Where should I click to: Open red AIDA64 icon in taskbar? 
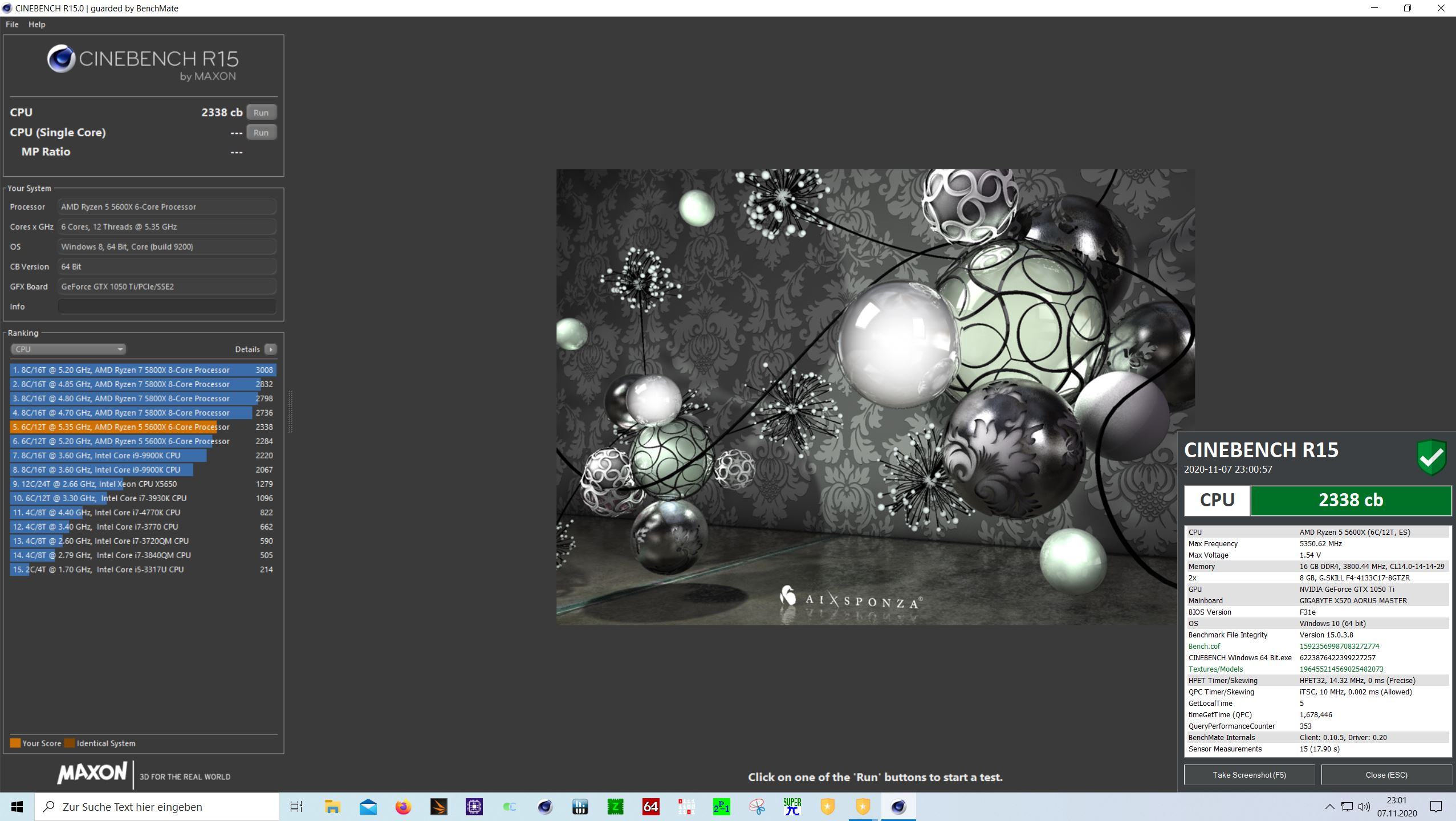click(x=650, y=807)
